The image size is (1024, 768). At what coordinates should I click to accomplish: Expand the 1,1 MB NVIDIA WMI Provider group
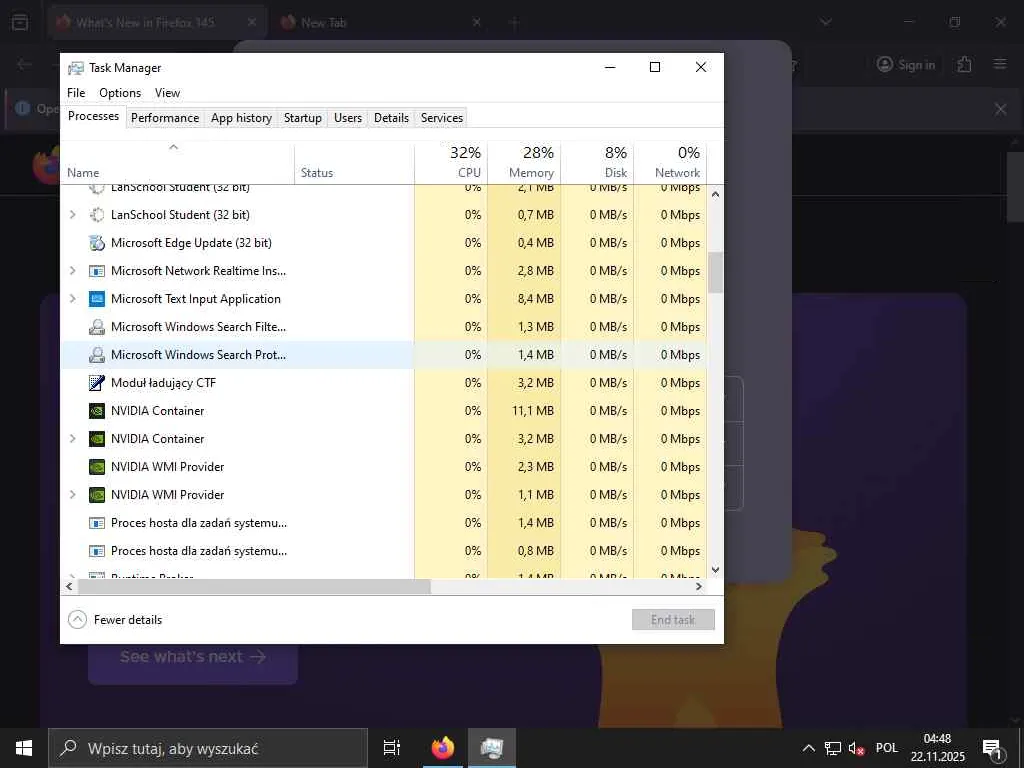(x=72, y=495)
